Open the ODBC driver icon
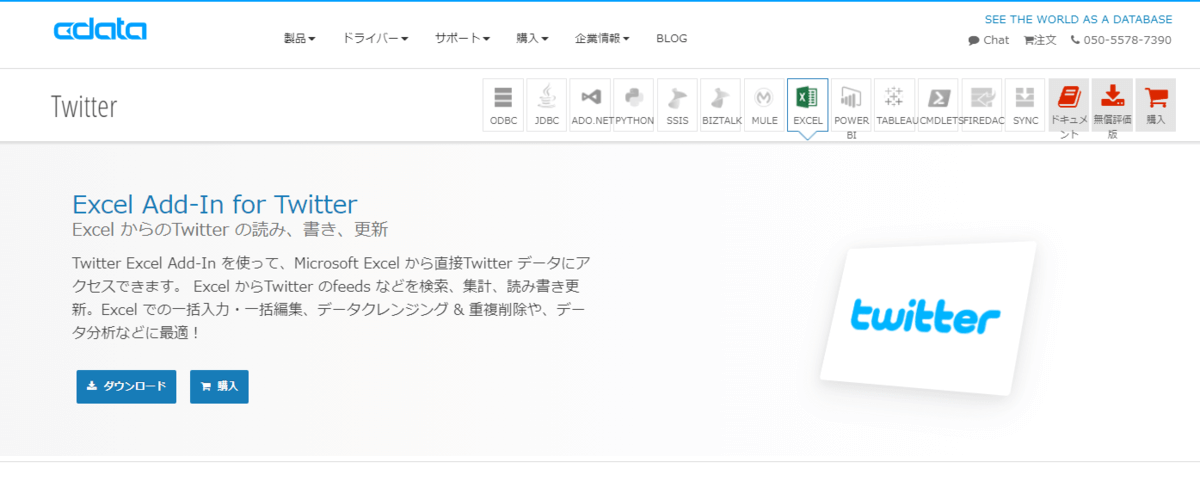This screenshot has height=500, width=1200. 503,105
